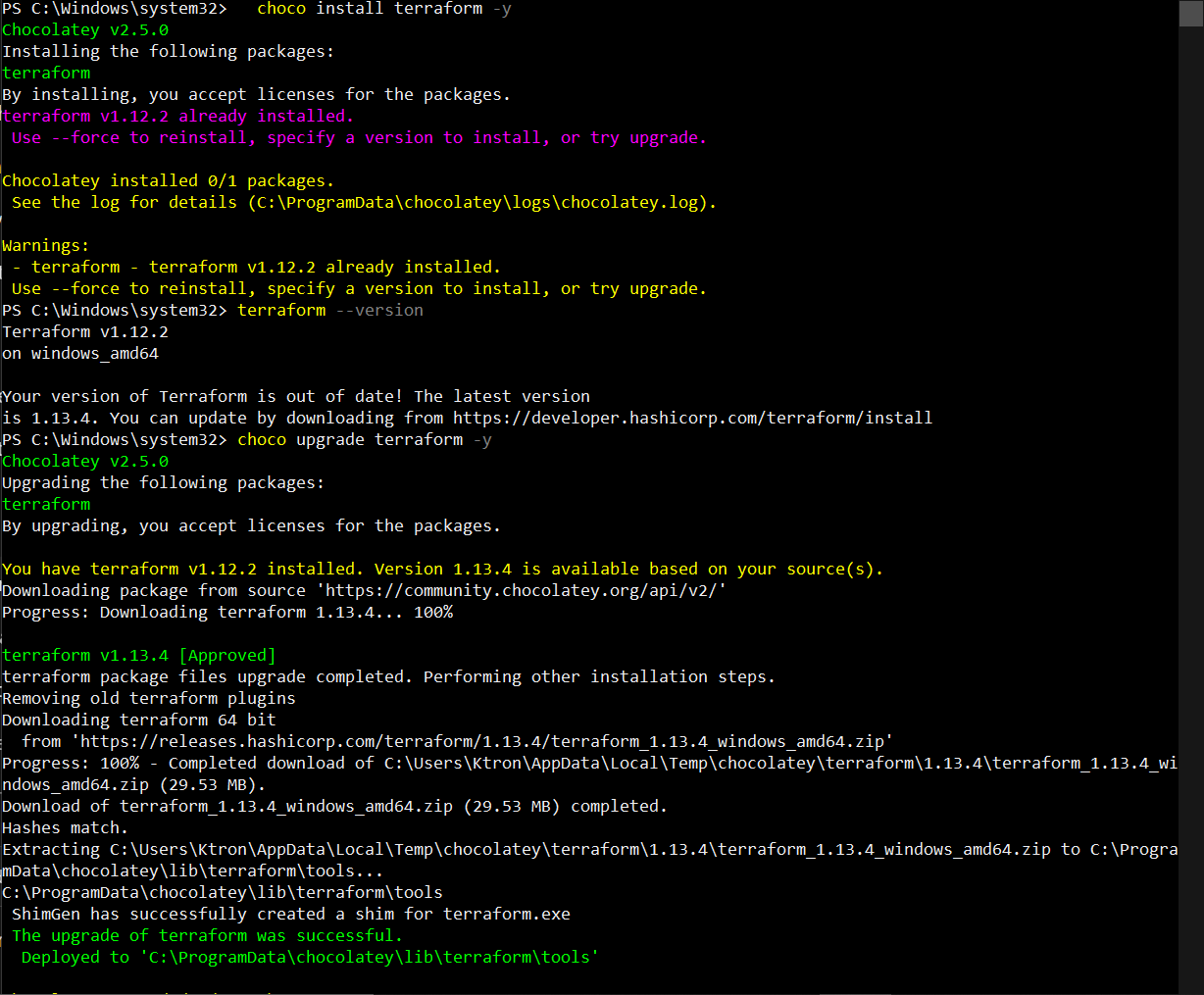Click the 'Hashes match.' output line

pos(65,827)
